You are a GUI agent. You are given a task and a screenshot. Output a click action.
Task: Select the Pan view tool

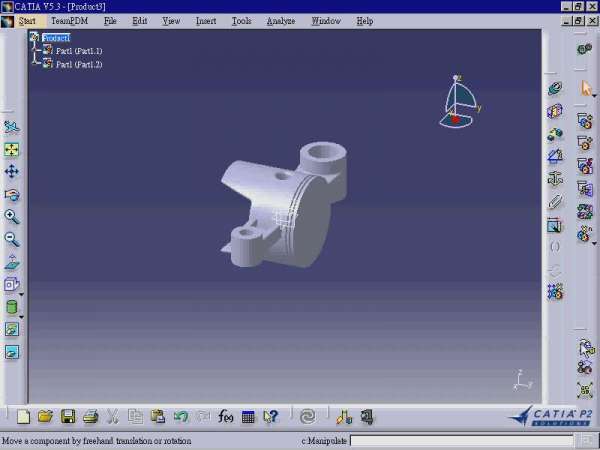11,171
